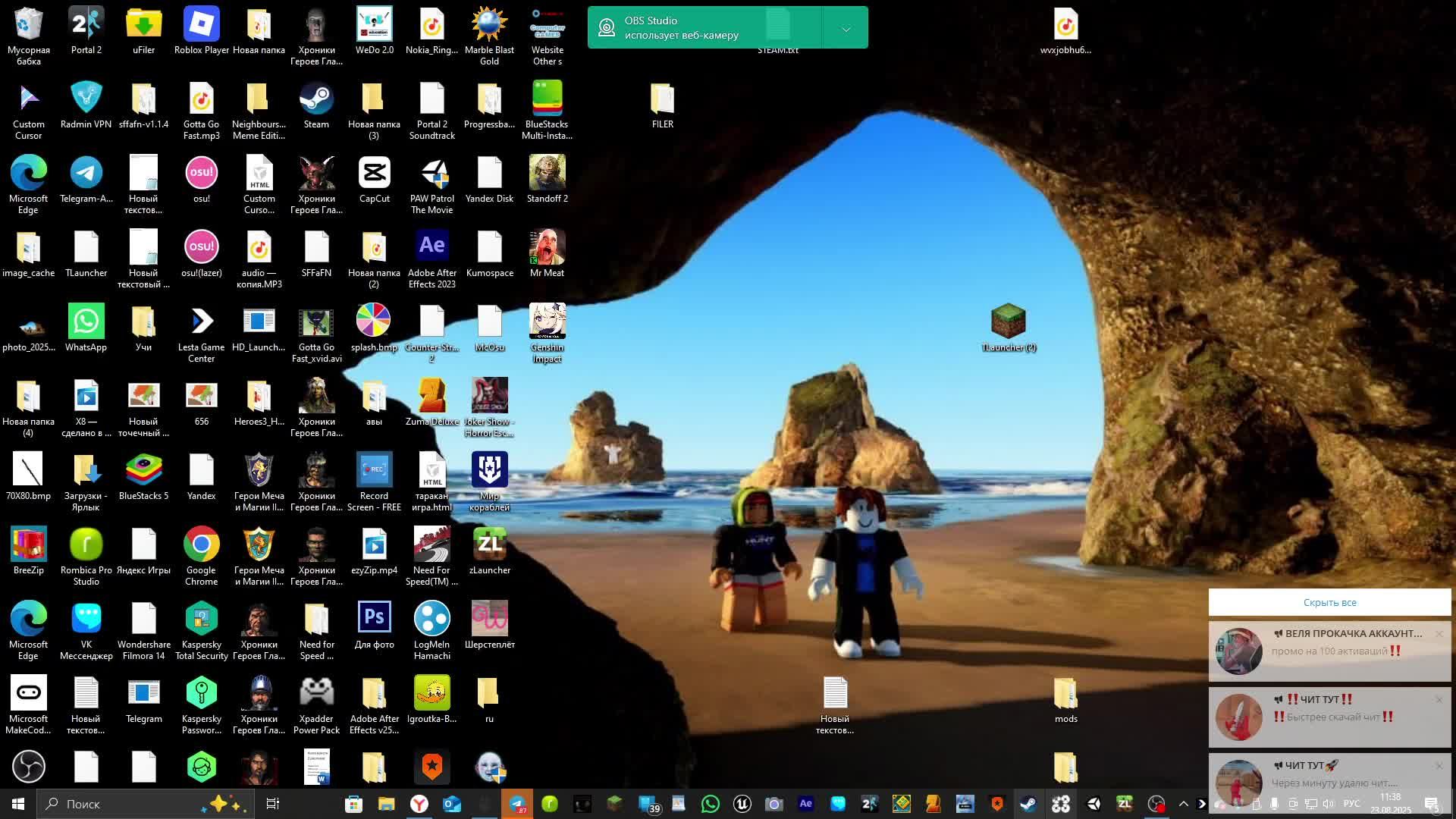Click 'Скрыть все' to hide notifications
This screenshot has width=1456, height=819.
[1329, 603]
